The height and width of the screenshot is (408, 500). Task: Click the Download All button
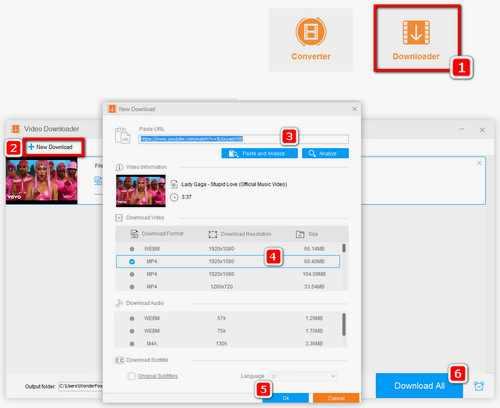click(419, 386)
